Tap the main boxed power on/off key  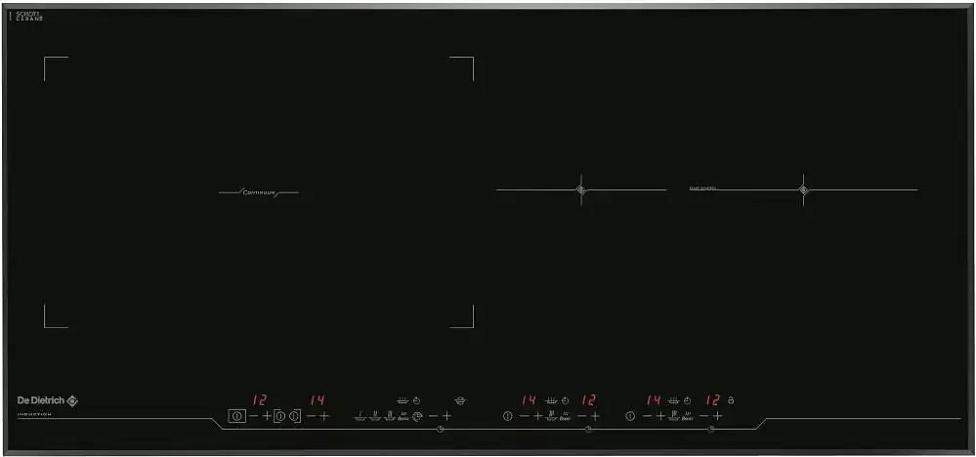[237, 416]
